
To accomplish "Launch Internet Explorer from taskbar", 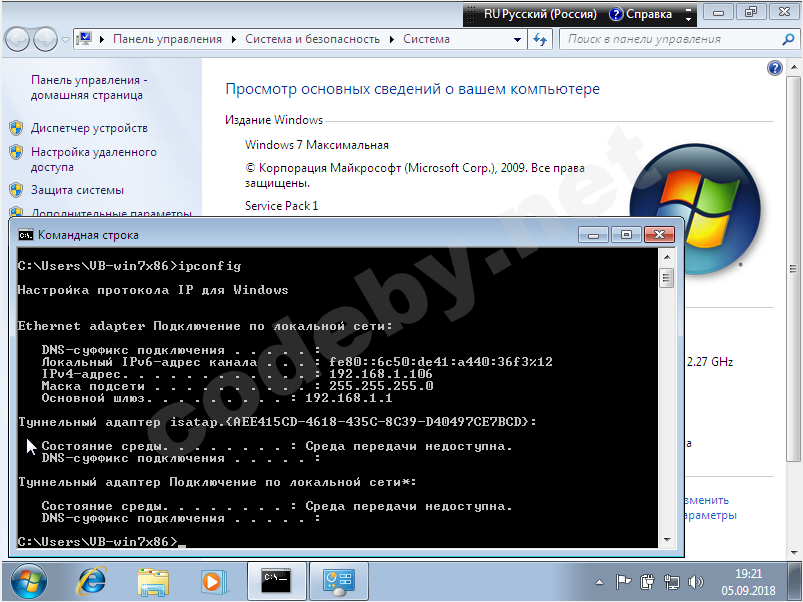I will [x=91, y=582].
